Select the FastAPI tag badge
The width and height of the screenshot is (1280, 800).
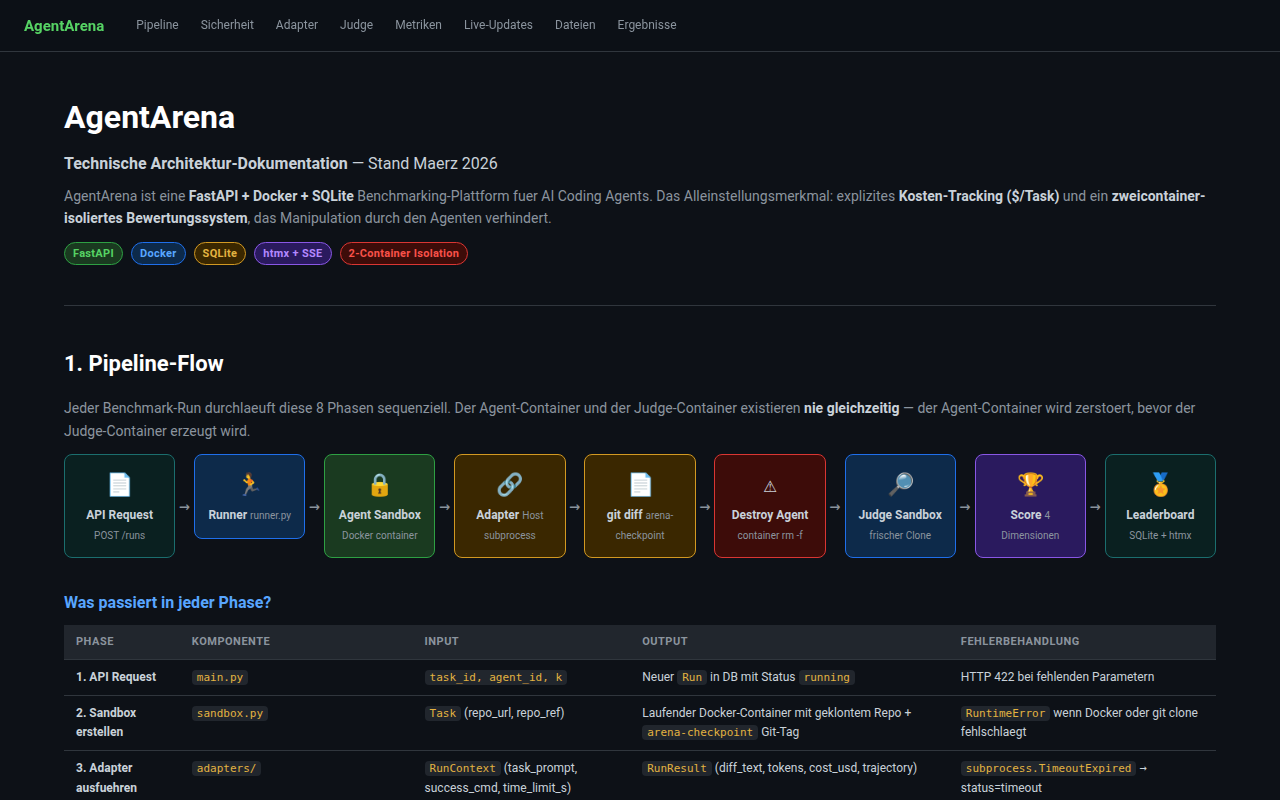(x=93, y=253)
